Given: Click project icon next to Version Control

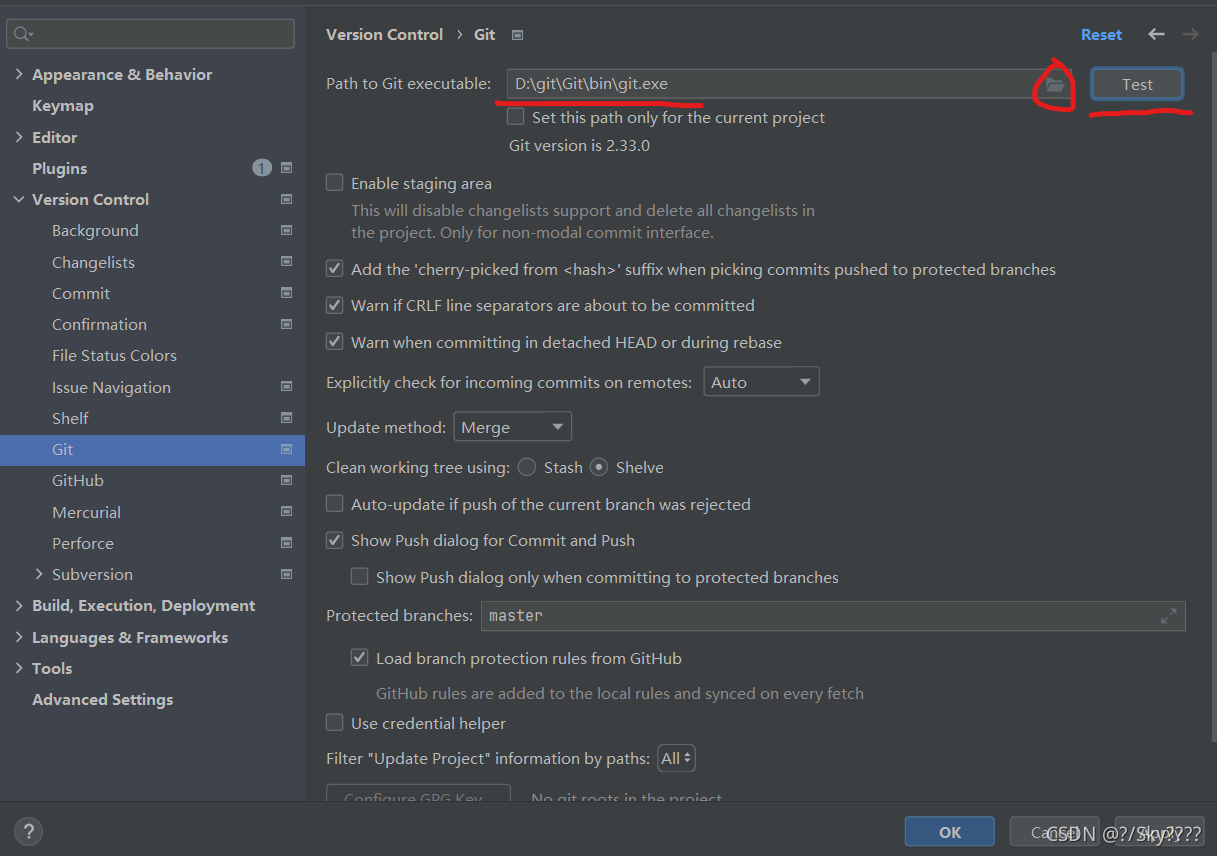Looking at the screenshot, I should (287, 199).
